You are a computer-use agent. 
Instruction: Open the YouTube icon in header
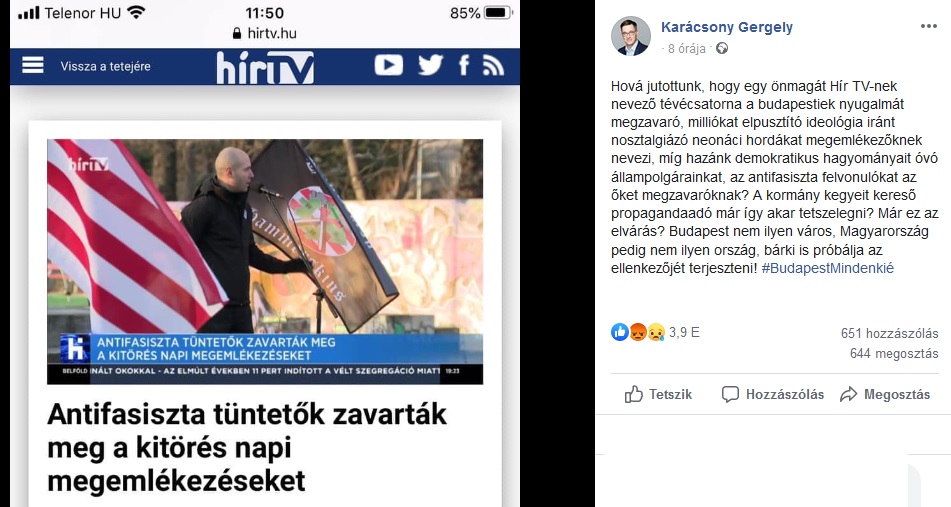(x=389, y=65)
